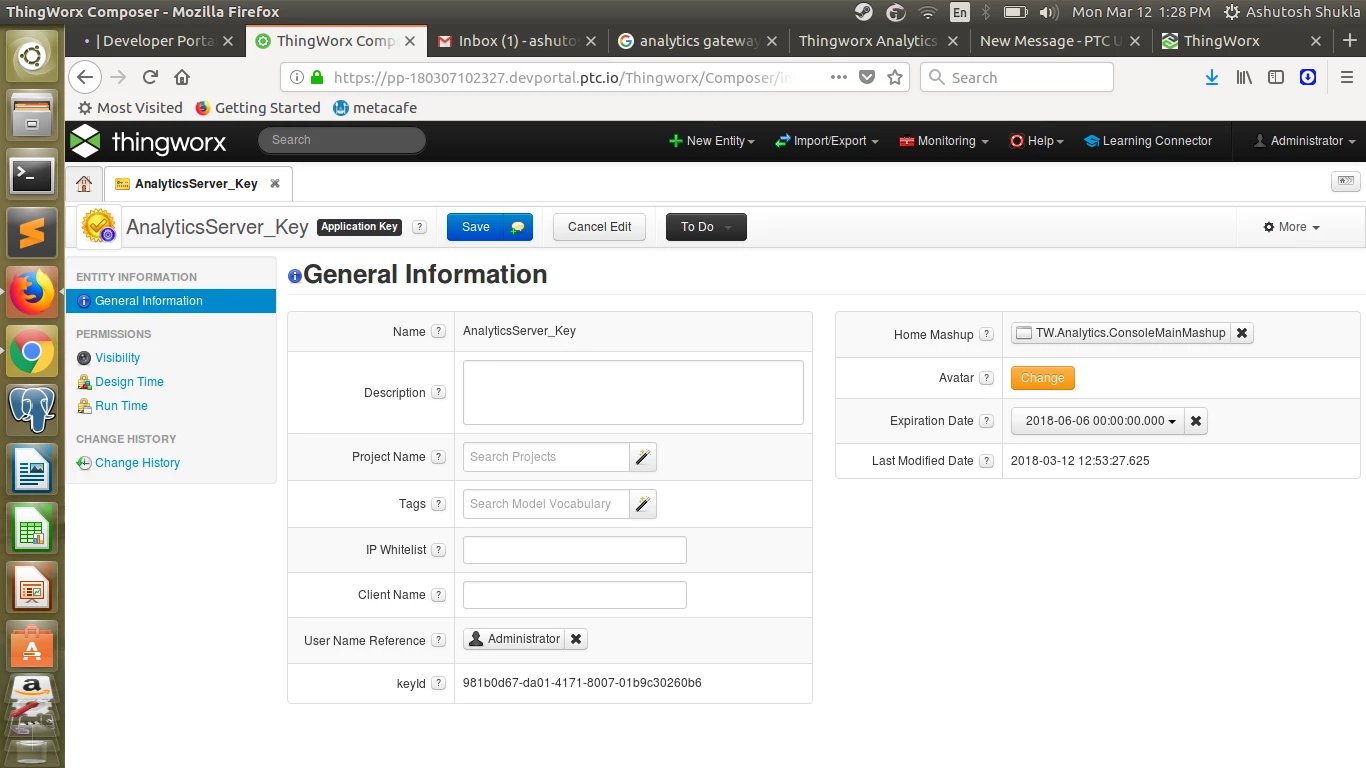Expand the New Entity dropdown
Viewport: 1366px width, 768px height.
coord(712,141)
